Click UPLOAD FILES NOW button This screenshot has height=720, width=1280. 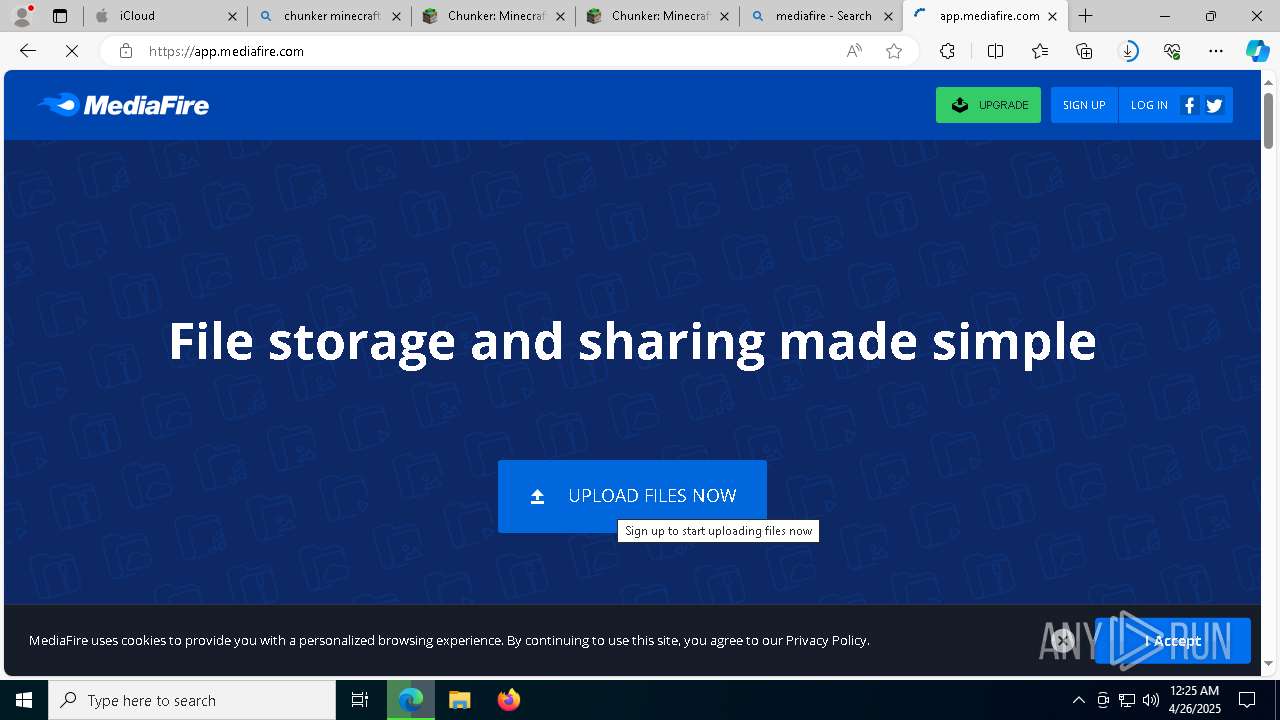pyautogui.click(x=632, y=496)
